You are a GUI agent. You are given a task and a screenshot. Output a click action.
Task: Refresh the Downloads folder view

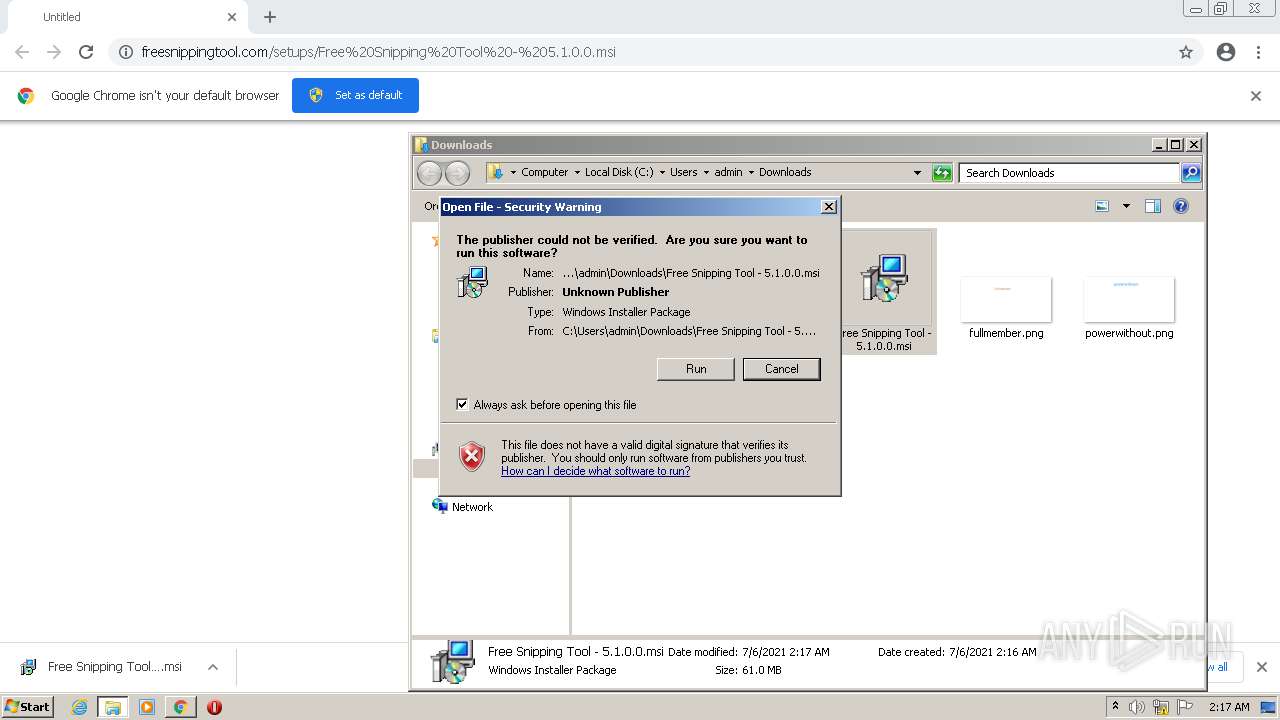click(942, 173)
